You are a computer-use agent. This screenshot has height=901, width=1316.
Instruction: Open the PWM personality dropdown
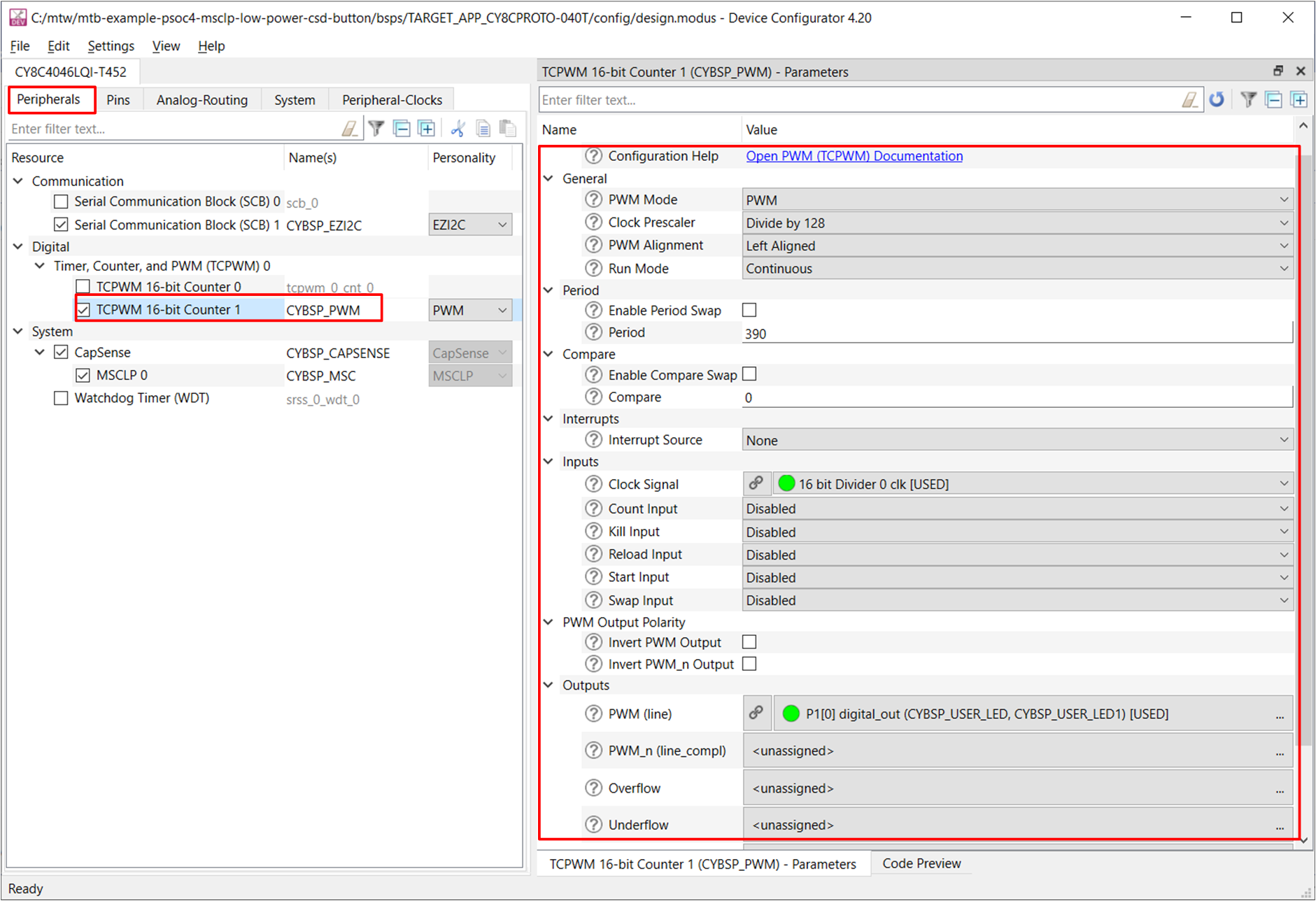[x=469, y=310]
